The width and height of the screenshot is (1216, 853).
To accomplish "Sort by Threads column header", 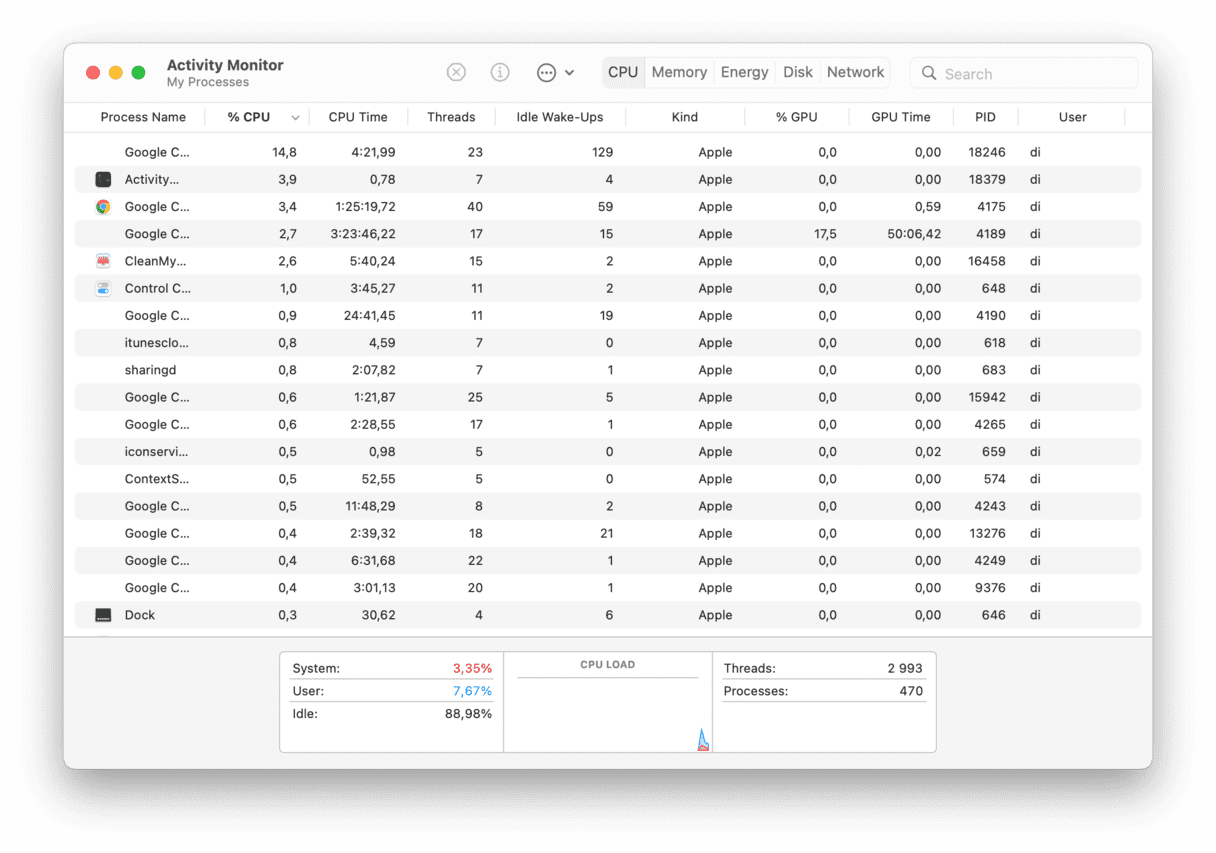I will [451, 117].
